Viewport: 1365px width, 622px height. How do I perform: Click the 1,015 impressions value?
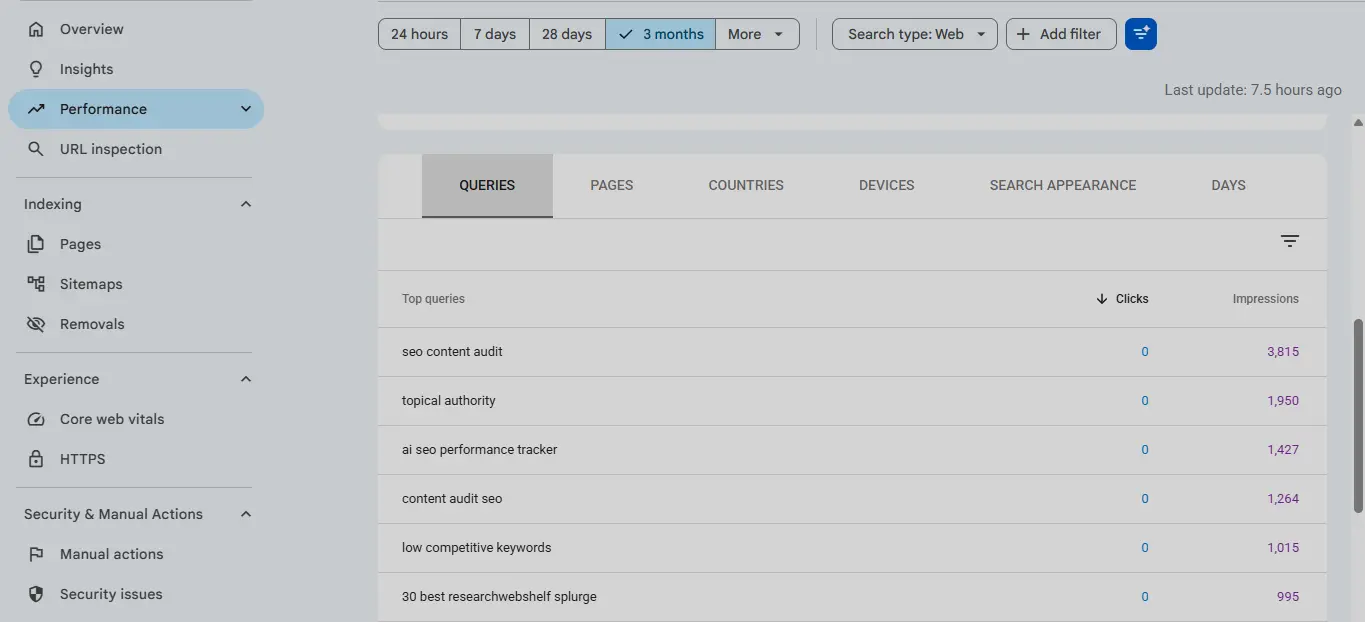pyautogui.click(x=1283, y=548)
